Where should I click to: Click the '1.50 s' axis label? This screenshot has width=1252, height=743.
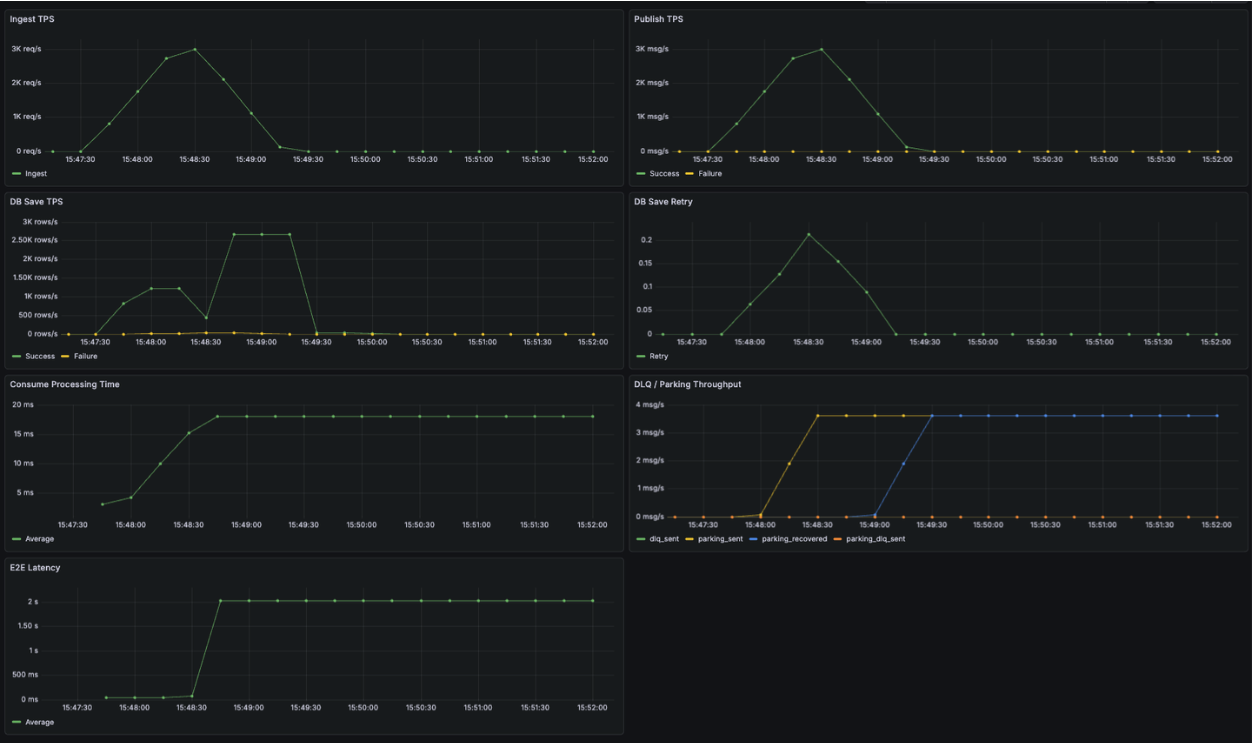tap(29, 626)
